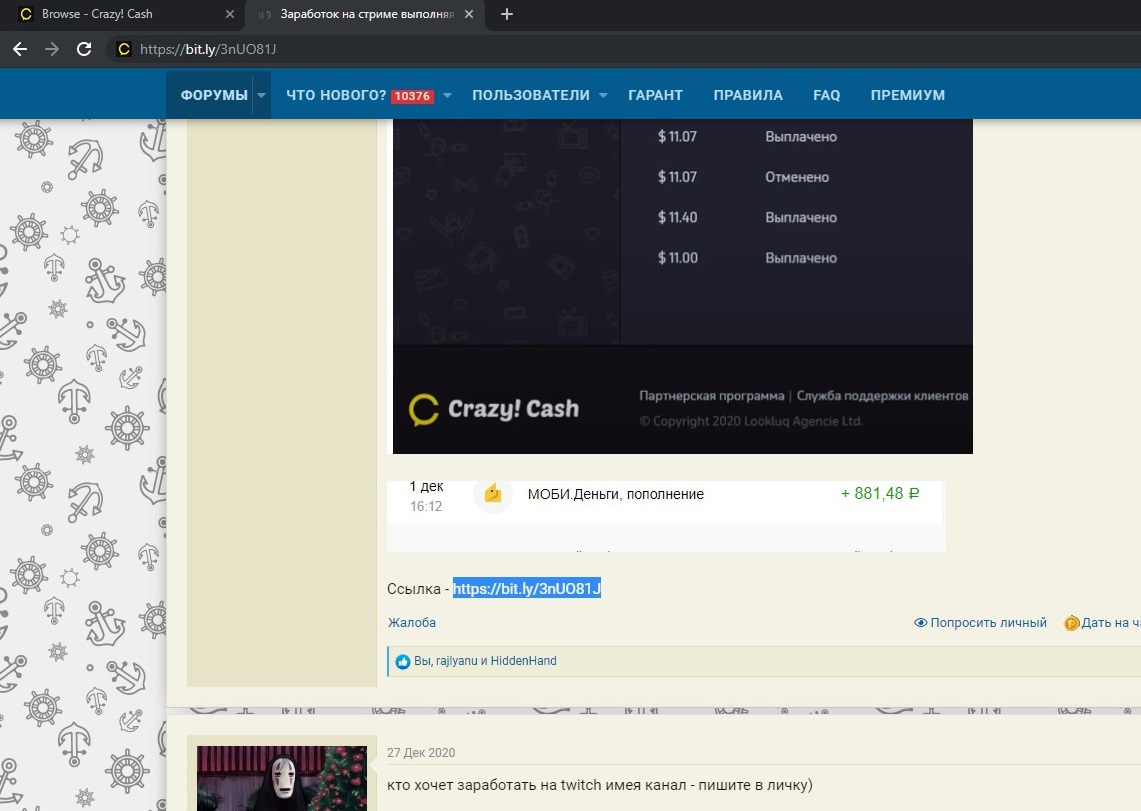Screen dimensions: 1141x811
Task: Click the eye icon beside 'Попросить личный'
Action: 921,623
